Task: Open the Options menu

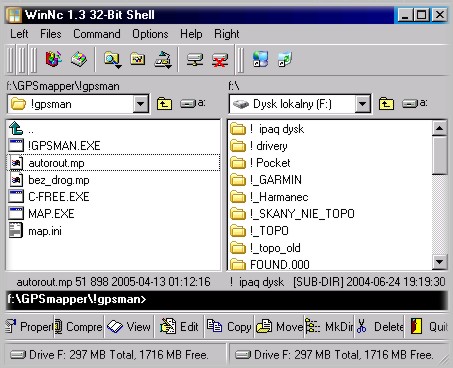Action: click(x=150, y=34)
